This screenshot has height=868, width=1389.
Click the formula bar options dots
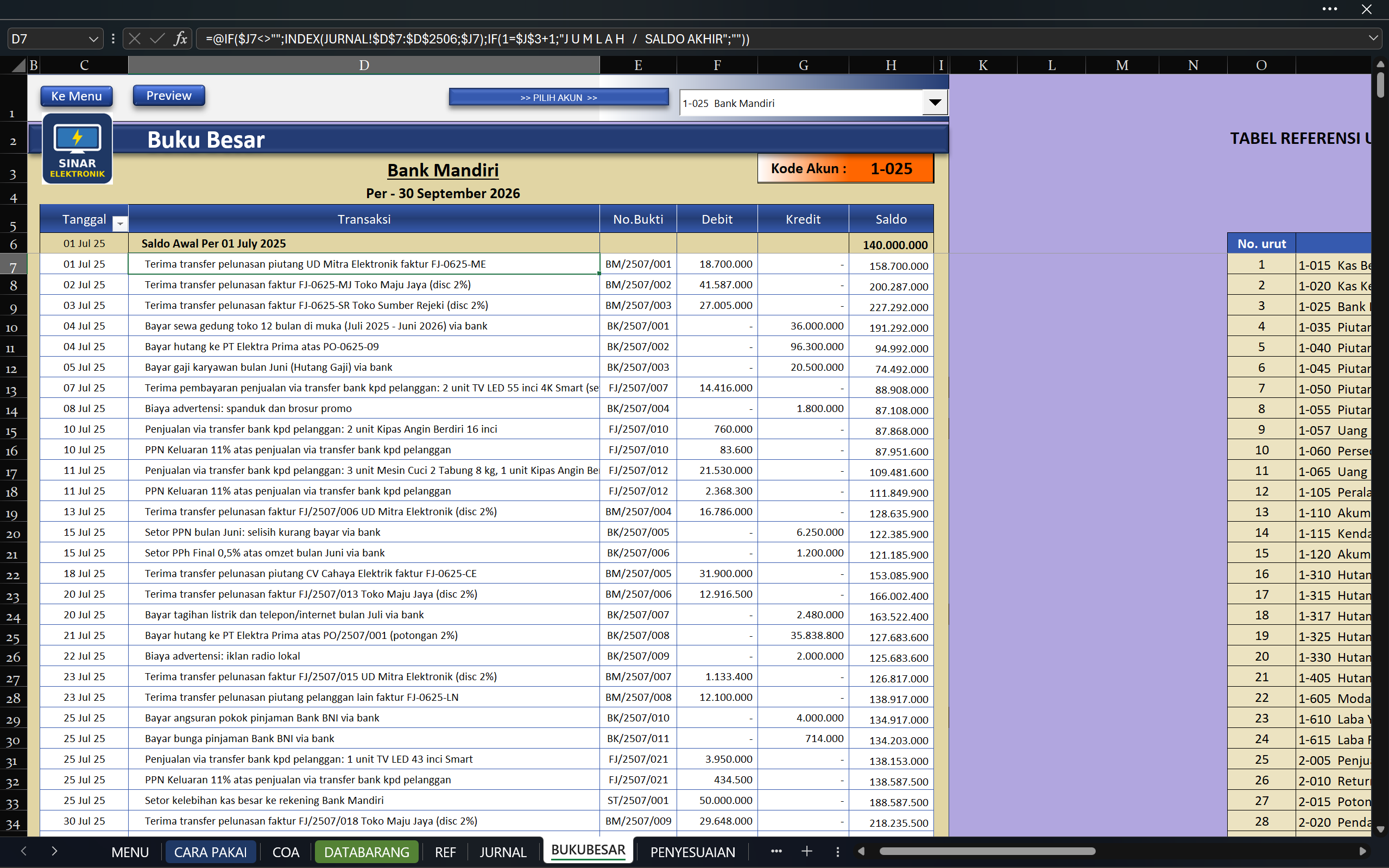pos(113,39)
